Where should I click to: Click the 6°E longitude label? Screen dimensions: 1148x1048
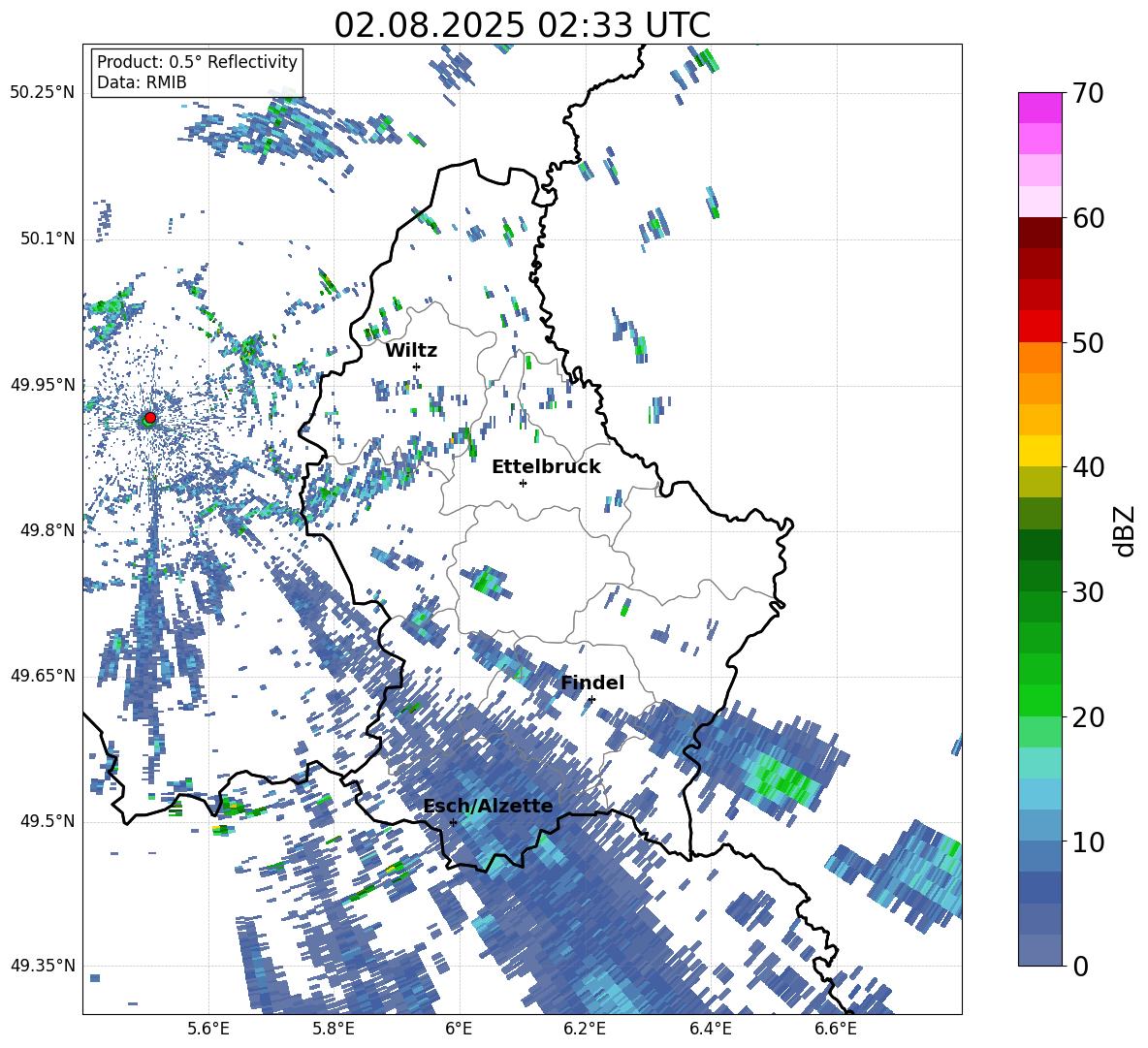pos(459,1029)
